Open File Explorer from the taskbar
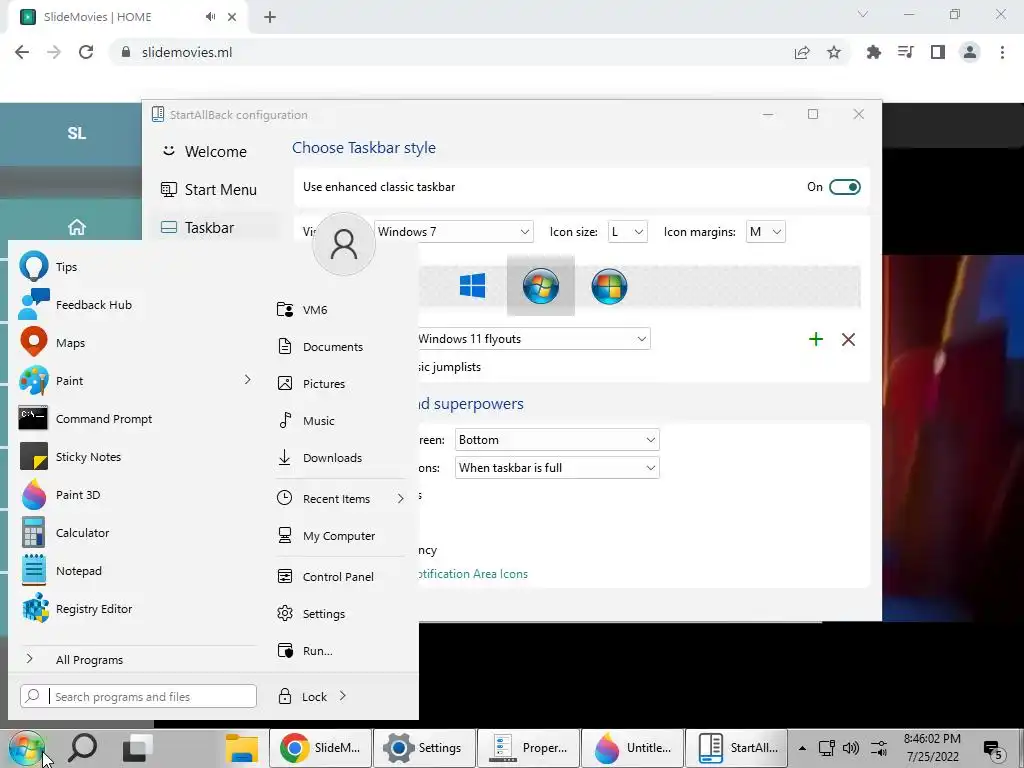The image size is (1024, 768). tap(242, 748)
